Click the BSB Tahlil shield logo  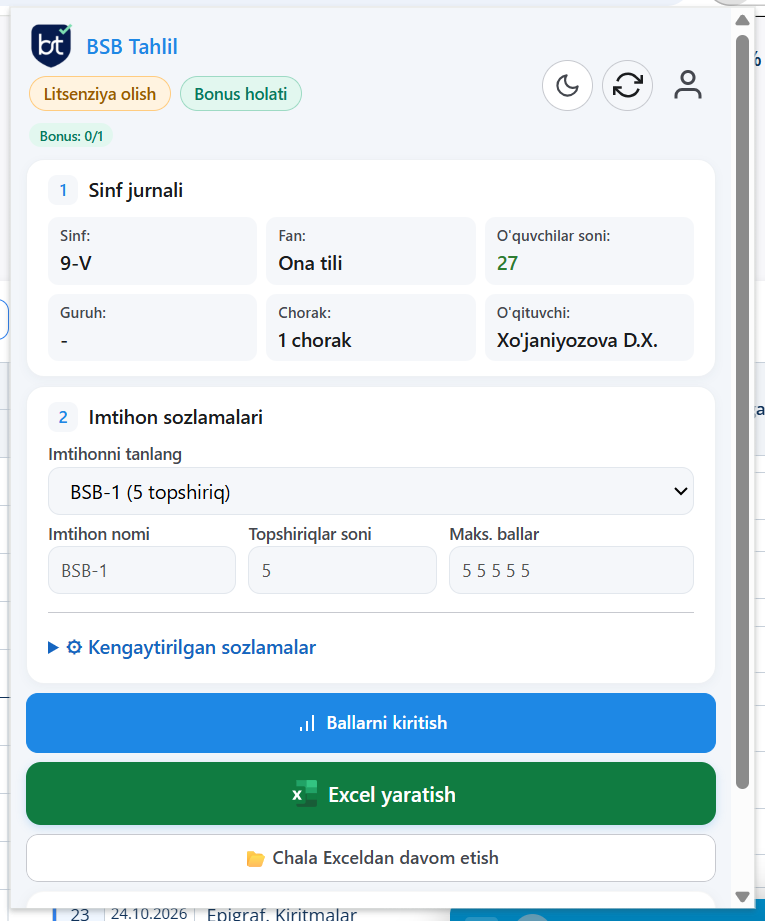coord(52,45)
